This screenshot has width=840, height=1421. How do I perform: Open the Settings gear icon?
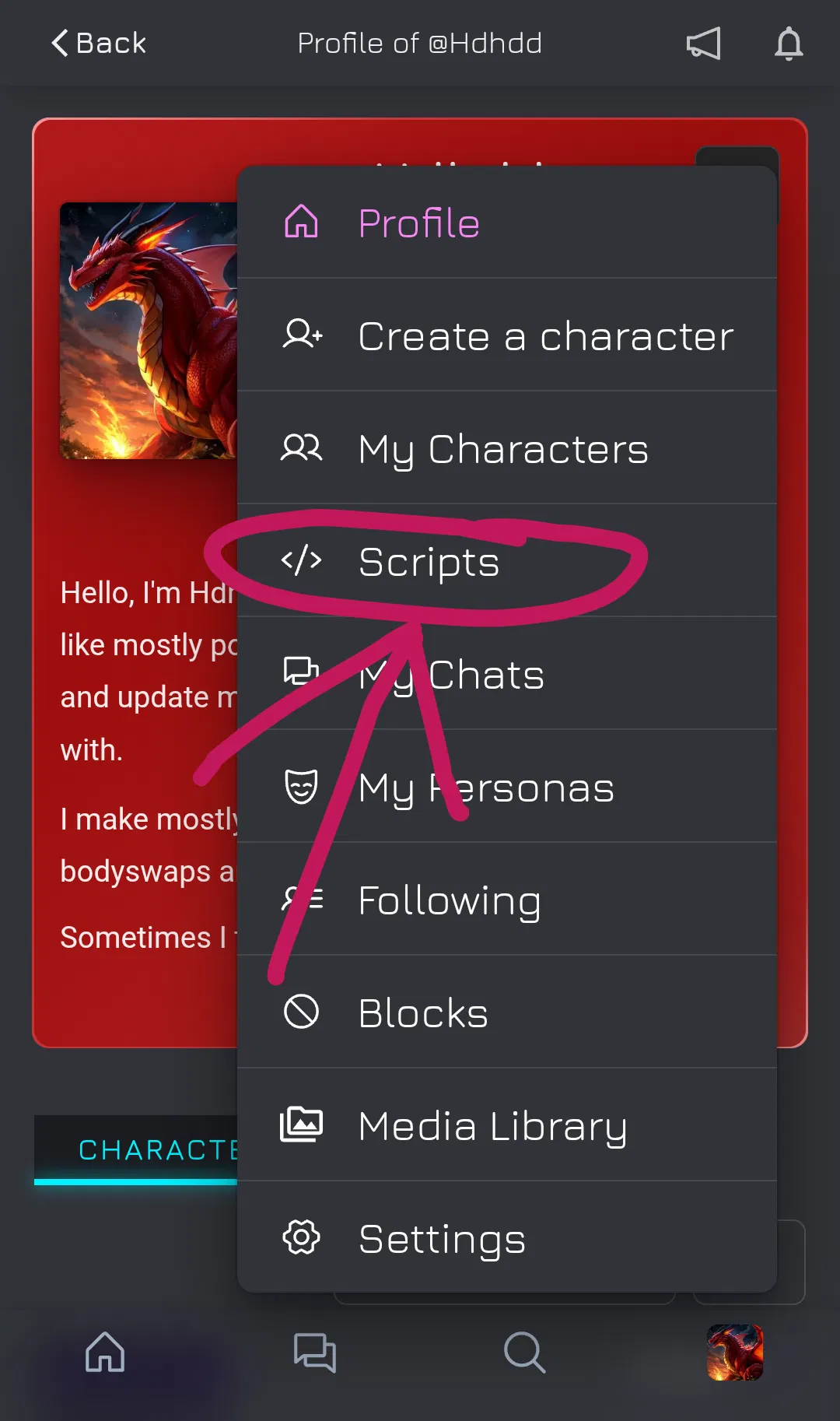pos(301,1237)
